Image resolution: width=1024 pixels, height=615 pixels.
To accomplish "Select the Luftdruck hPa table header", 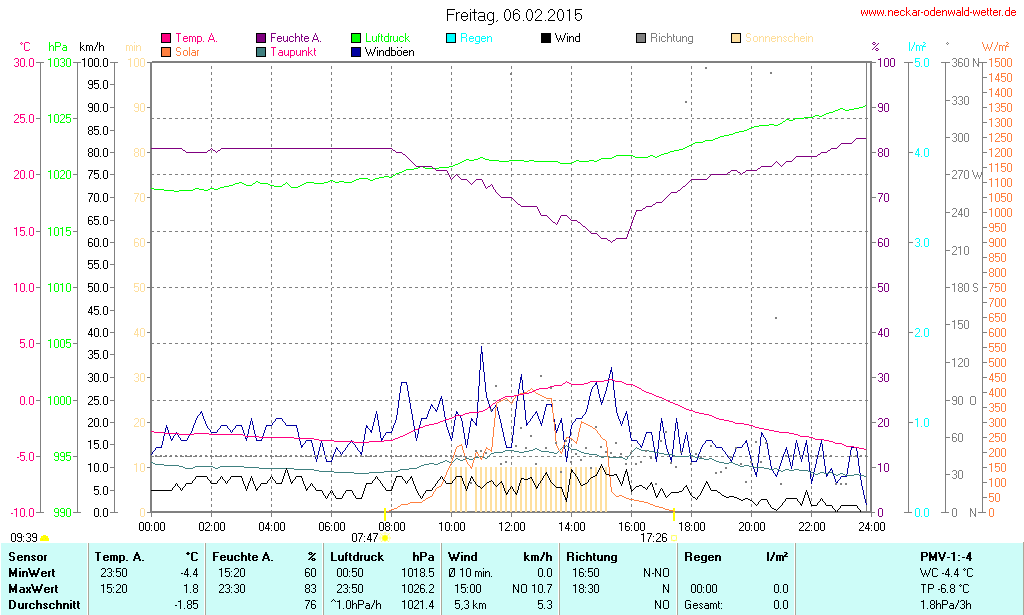I will pyautogui.click(x=382, y=556).
